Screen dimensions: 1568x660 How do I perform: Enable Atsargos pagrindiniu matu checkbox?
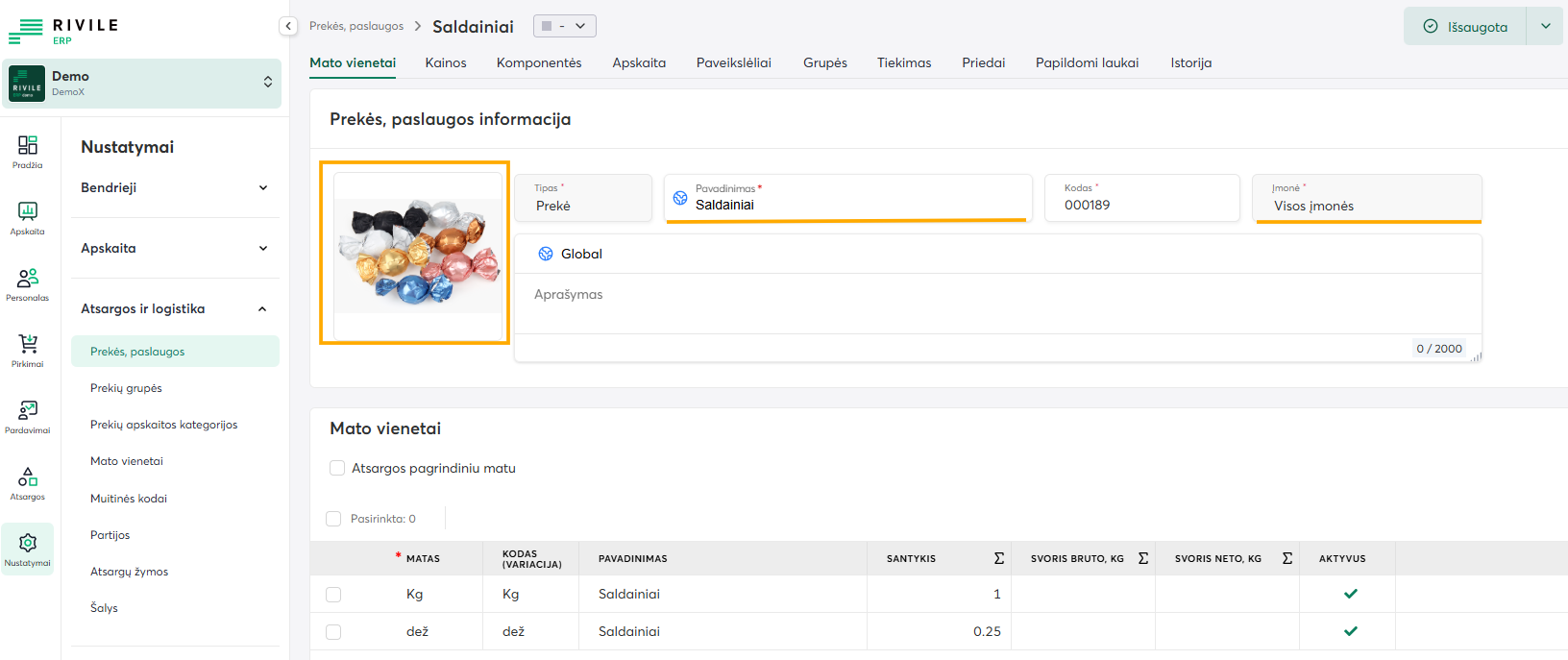[x=337, y=468]
